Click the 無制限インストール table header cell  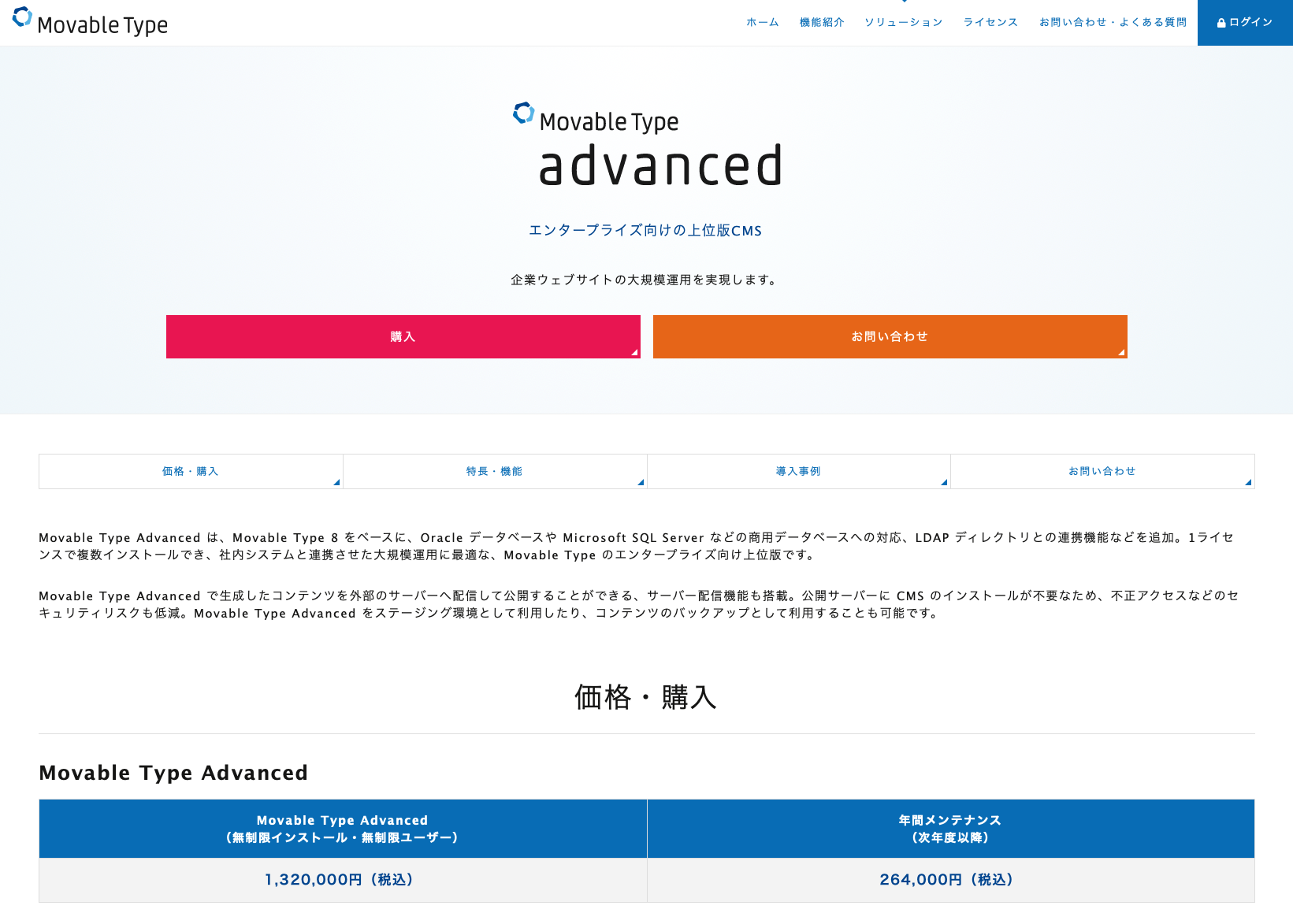click(343, 829)
